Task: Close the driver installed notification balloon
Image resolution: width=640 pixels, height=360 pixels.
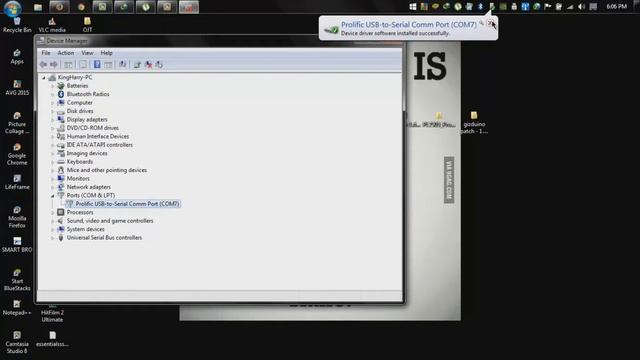Action: point(490,23)
